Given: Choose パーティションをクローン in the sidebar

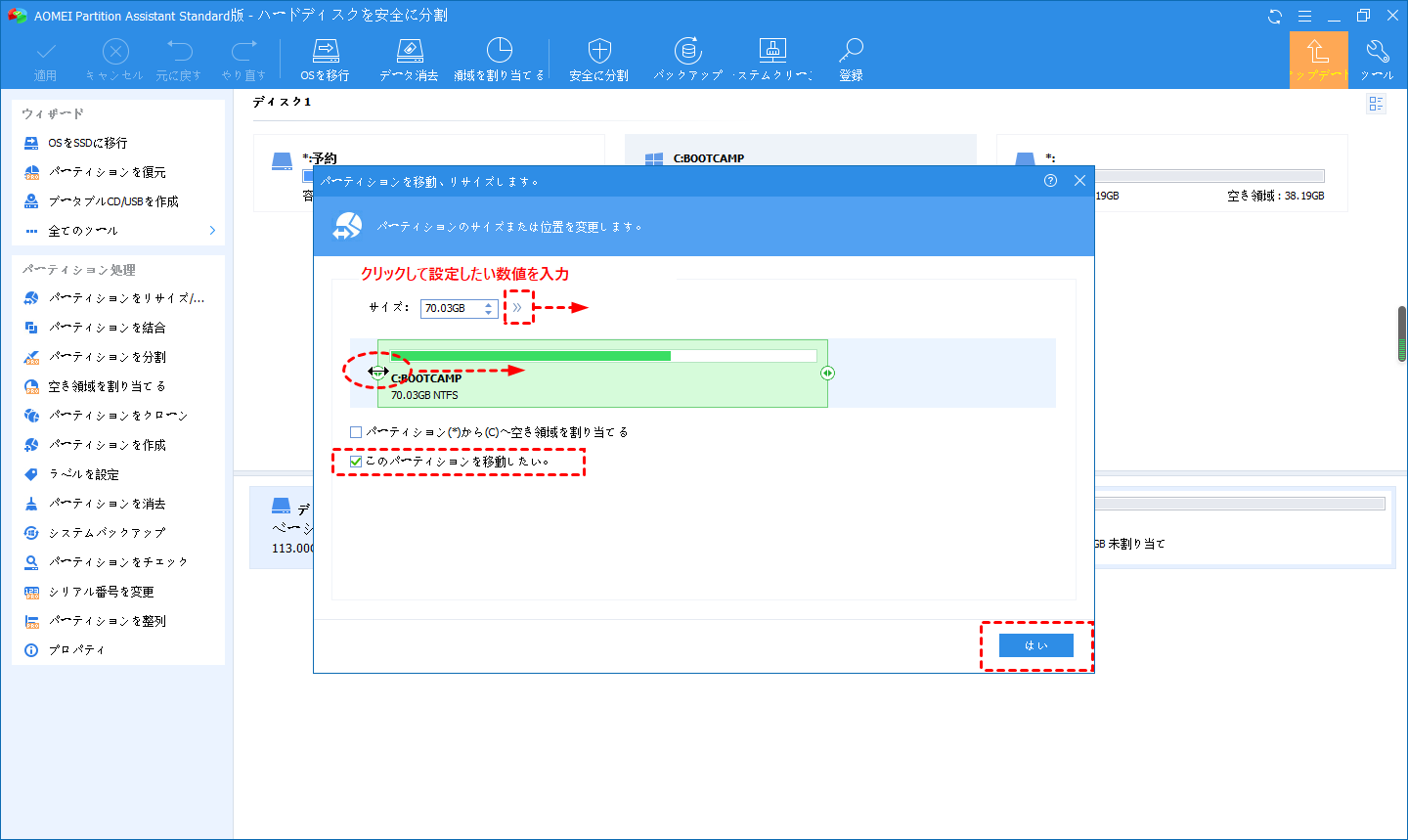Looking at the screenshot, I should coord(105,416).
